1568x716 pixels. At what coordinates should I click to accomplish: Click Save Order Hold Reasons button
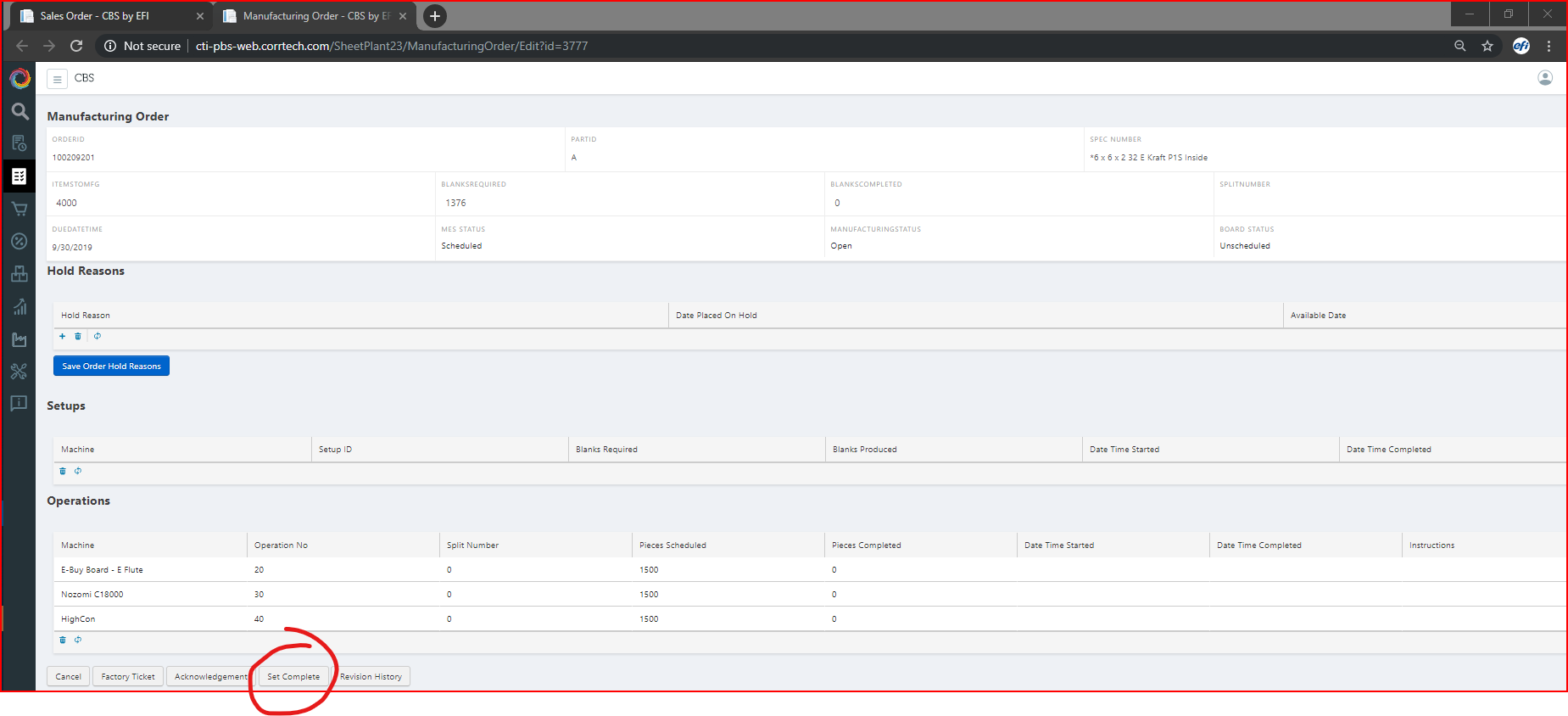[x=111, y=366]
